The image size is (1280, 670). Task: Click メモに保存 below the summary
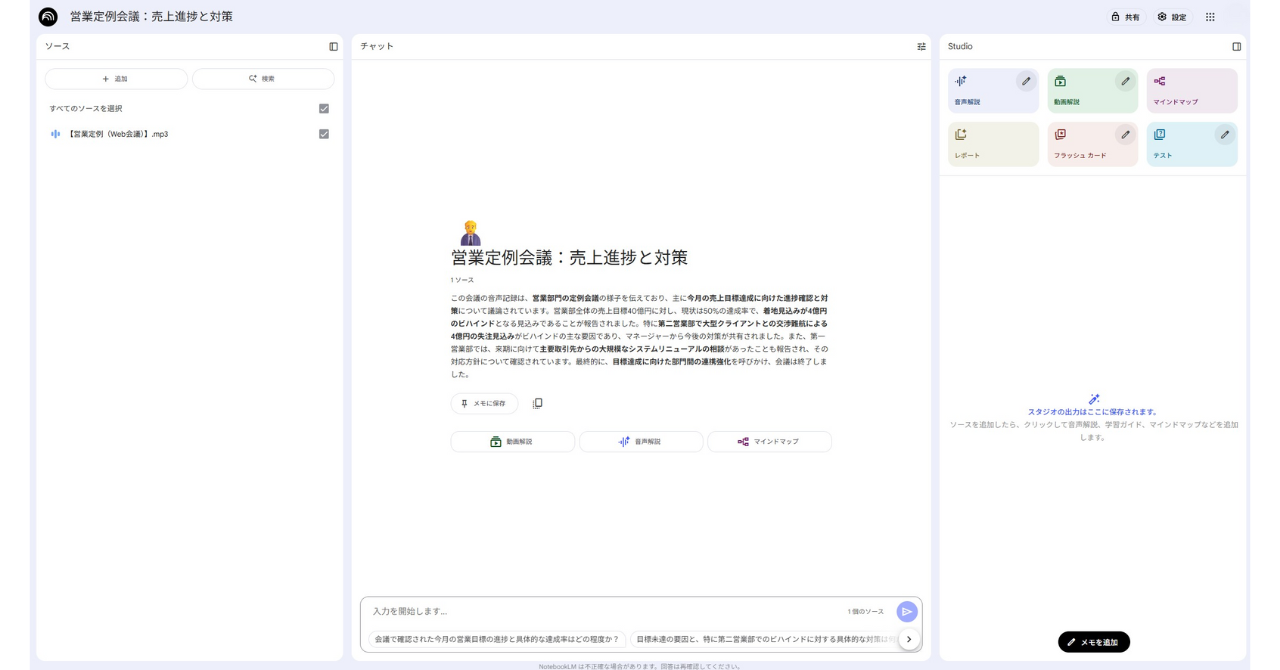[x=484, y=403]
